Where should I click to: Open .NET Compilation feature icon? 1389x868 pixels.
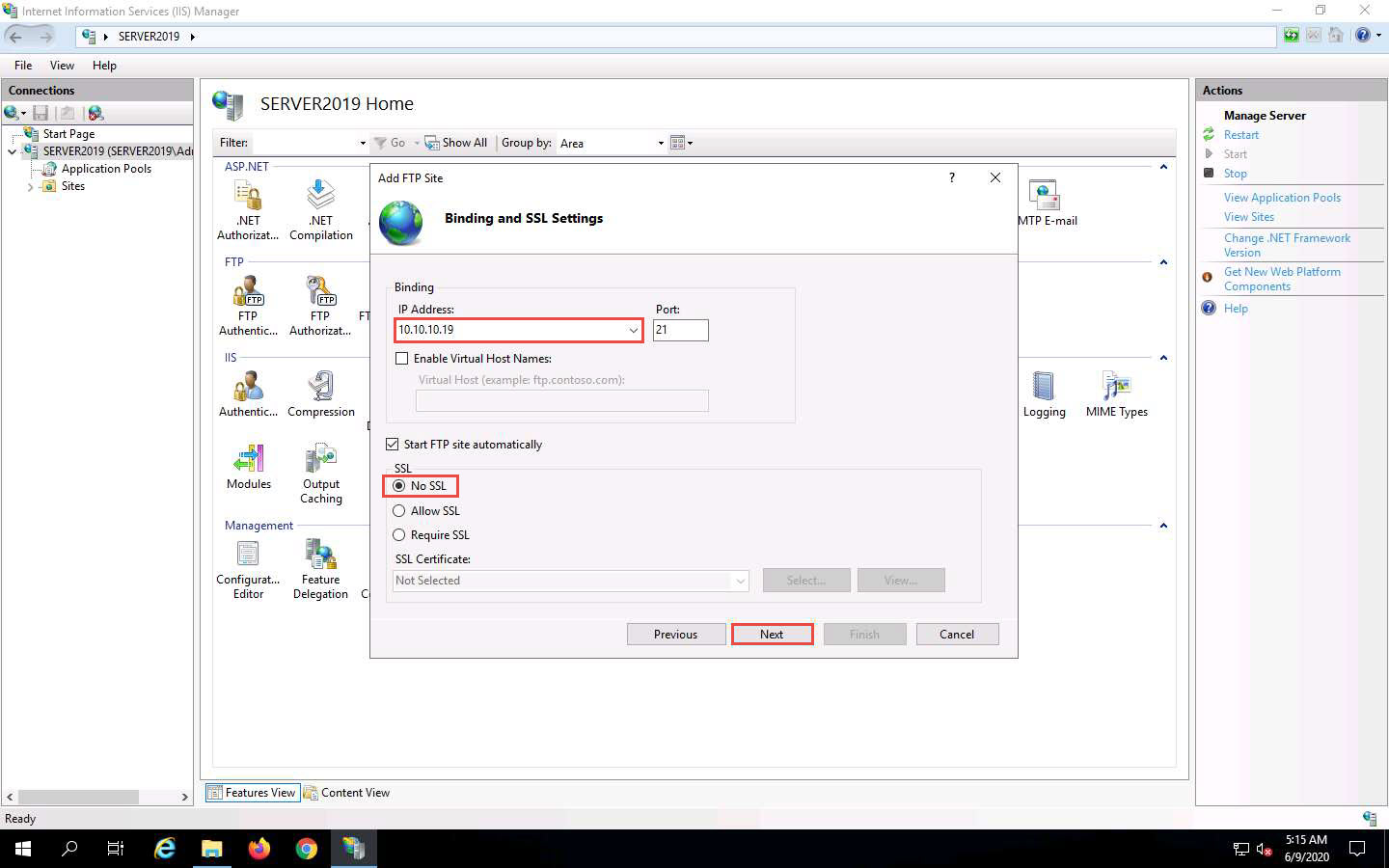pyautogui.click(x=321, y=209)
